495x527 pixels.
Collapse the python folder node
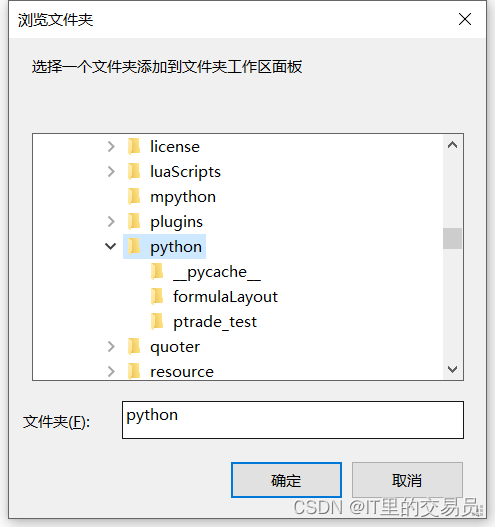click(x=111, y=247)
